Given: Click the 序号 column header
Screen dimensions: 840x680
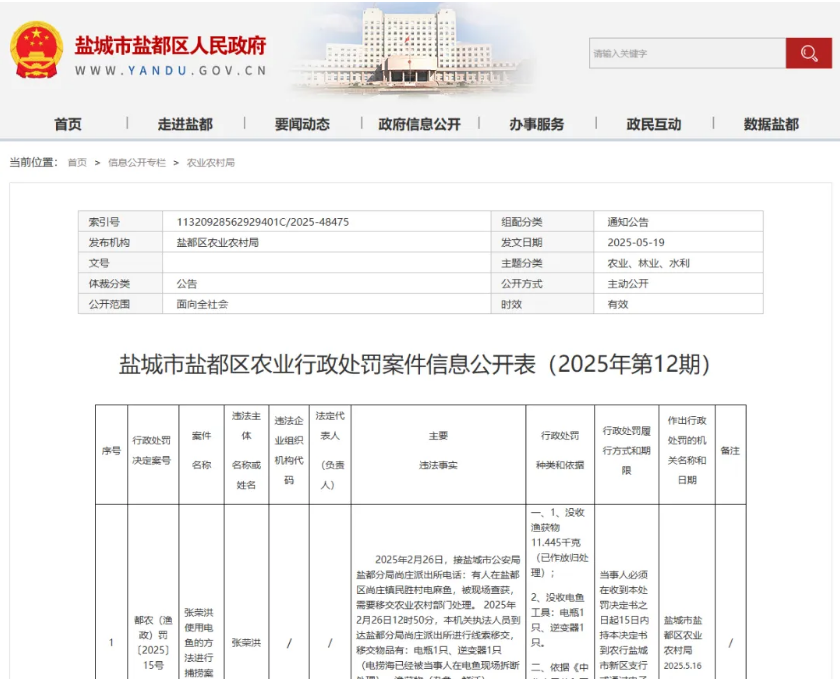Looking at the screenshot, I should coord(111,454).
